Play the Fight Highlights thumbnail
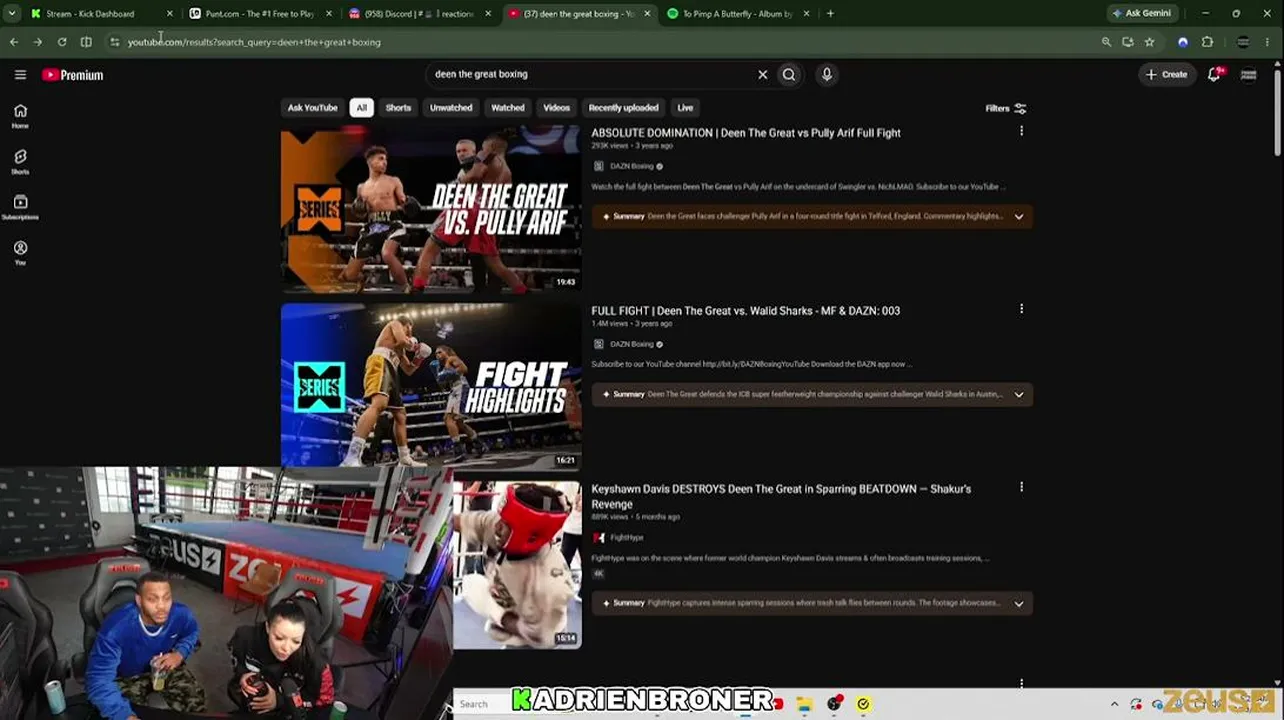 point(431,386)
